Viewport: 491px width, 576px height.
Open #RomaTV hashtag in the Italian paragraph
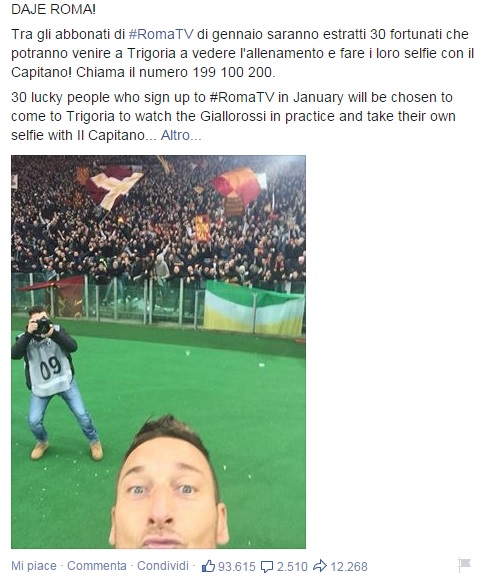(x=161, y=34)
